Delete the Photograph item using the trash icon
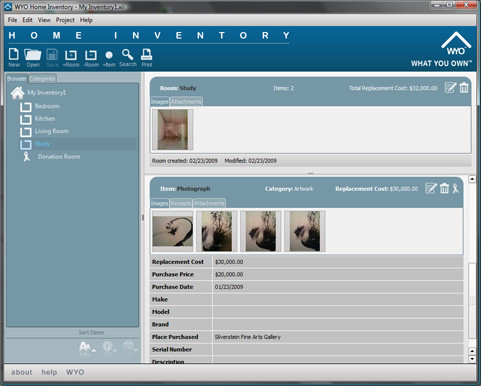The height and width of the screenshot is (386, 481). tap(444, 188)
